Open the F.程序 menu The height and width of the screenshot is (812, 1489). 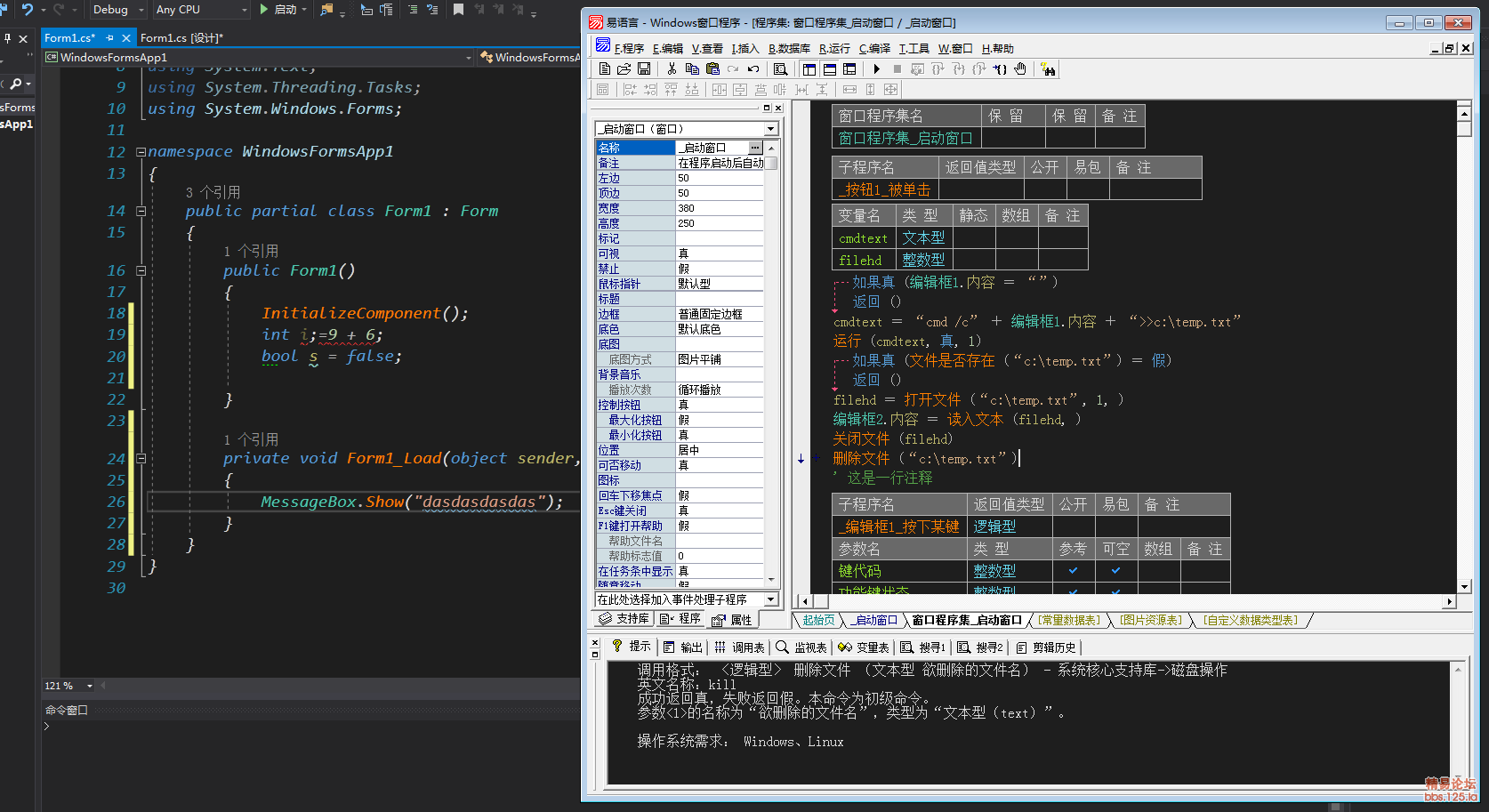click(629, 48)
